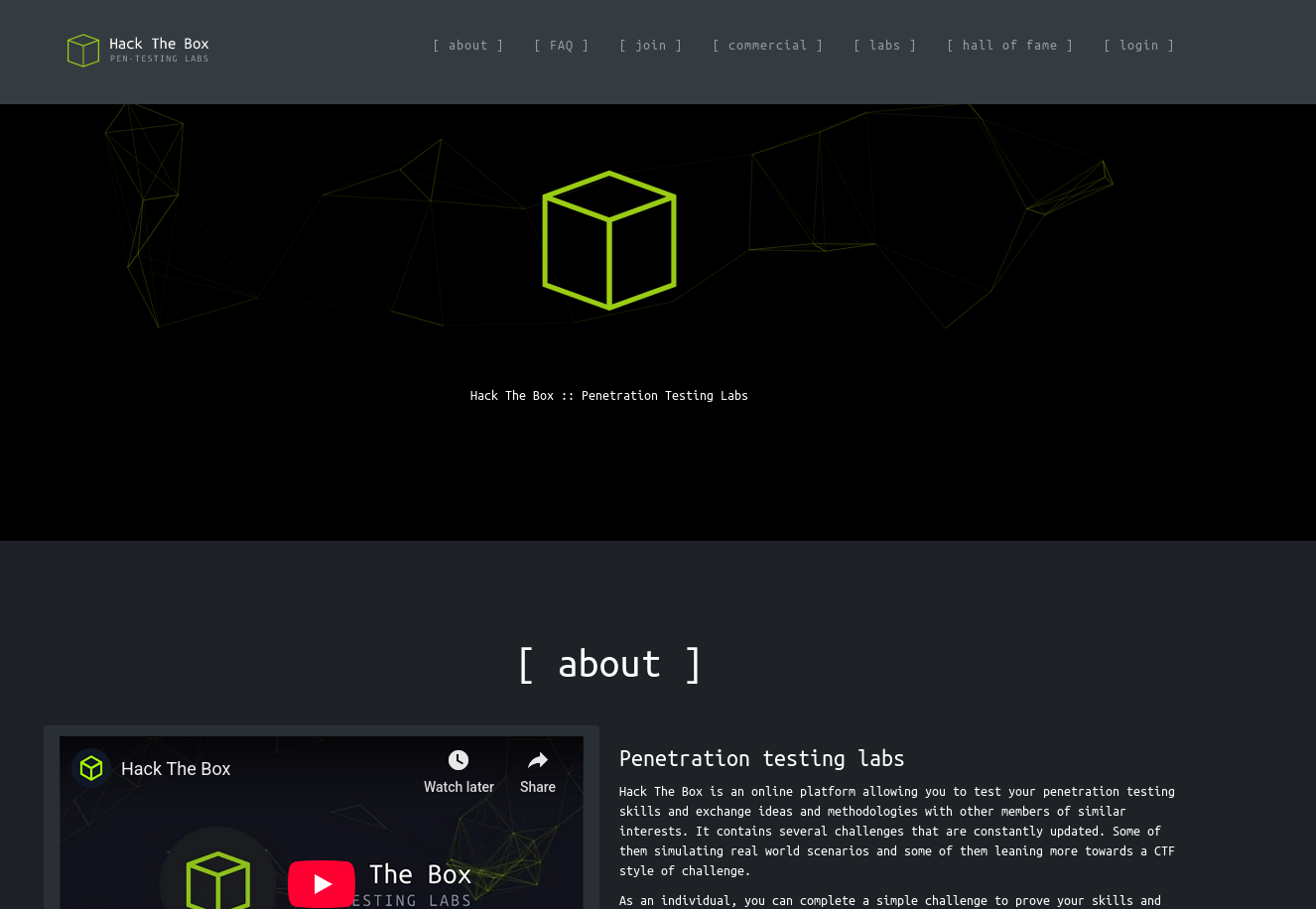Click the Hack The Box header brand text

click(159, 44)
